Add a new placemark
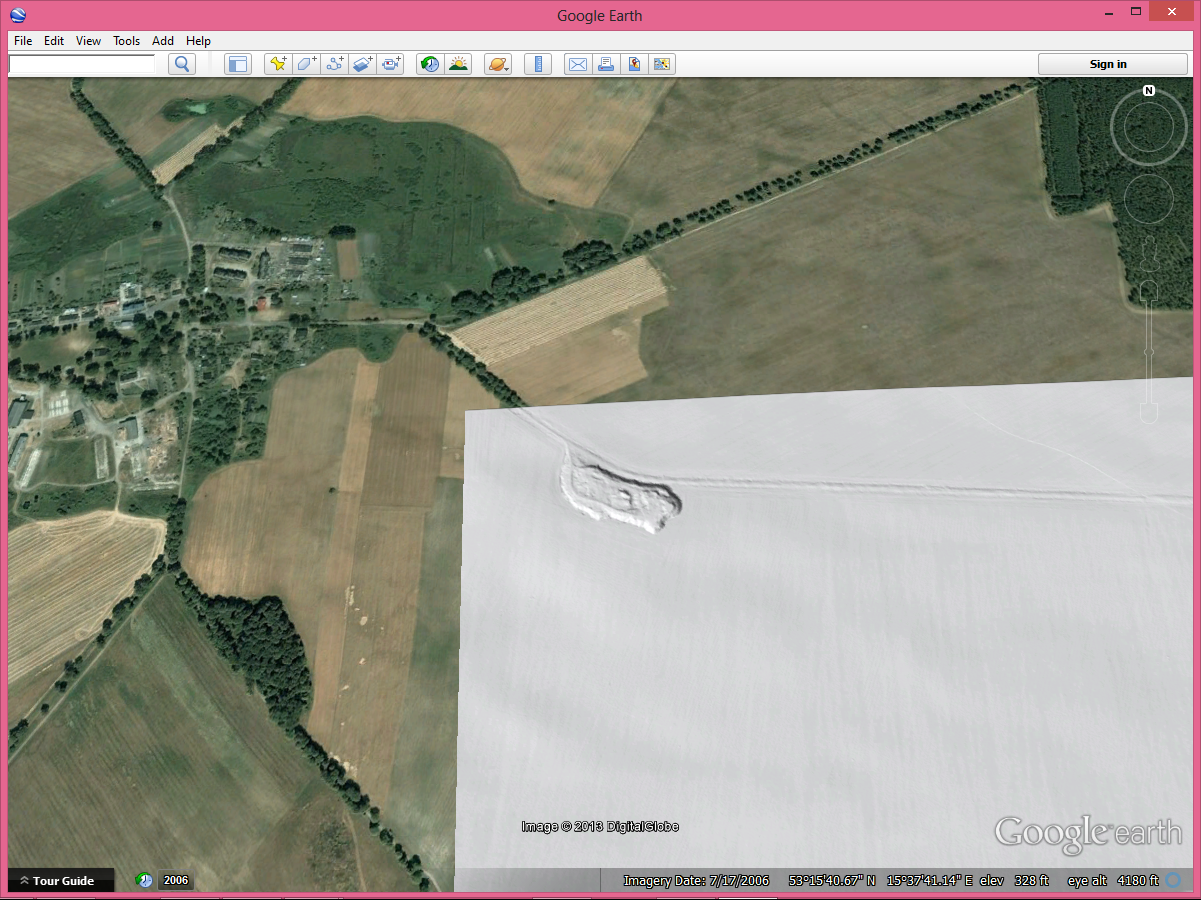Viewport: 1201px width, 900px height. pos(277,64)
